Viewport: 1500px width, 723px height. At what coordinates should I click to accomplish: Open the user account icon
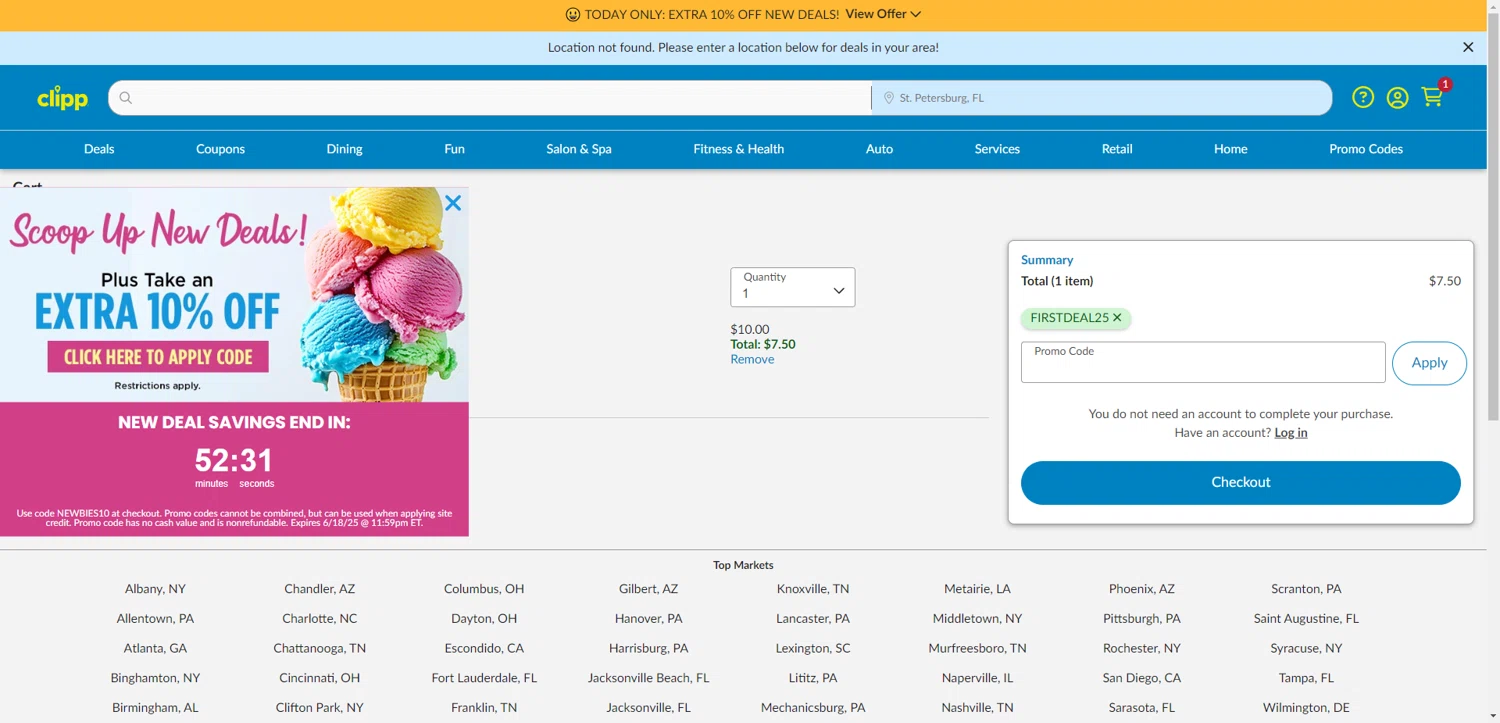pos(1398,97)
